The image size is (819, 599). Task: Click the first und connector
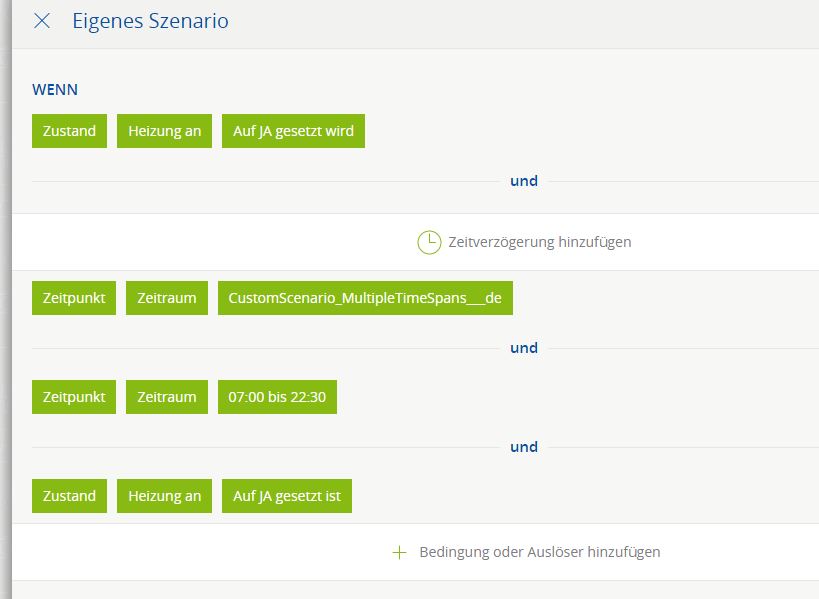click(524, 181)
